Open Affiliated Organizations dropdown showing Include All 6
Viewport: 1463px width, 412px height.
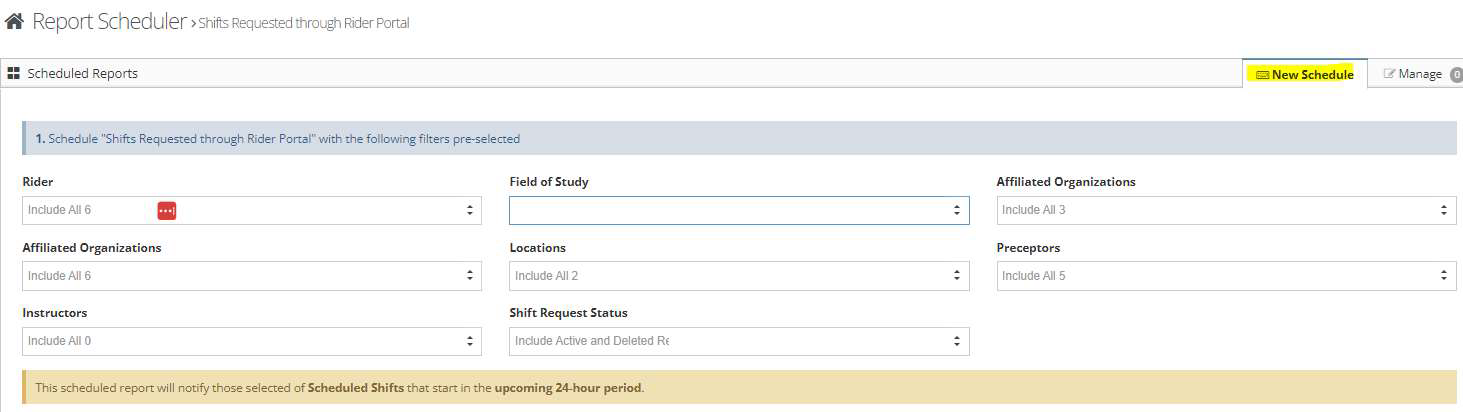point(250,276)
